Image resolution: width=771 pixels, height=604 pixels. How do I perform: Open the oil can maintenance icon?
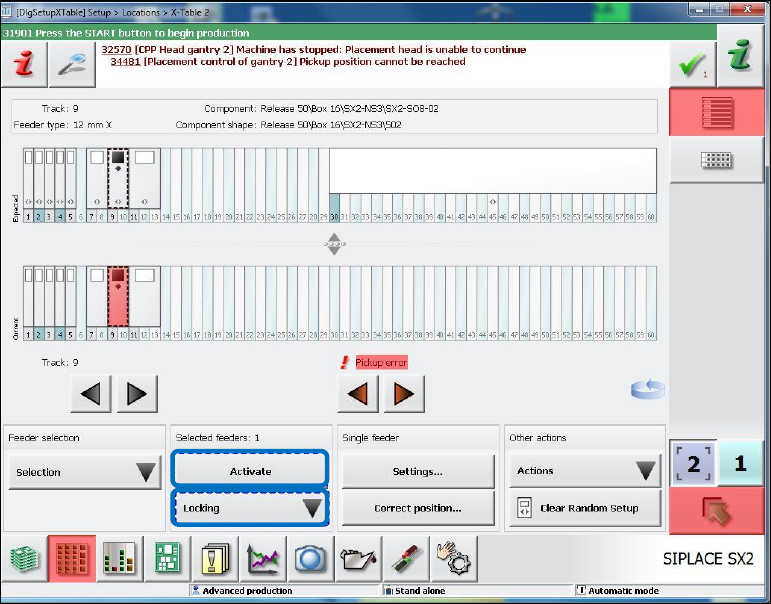click(x=358, y=560)
